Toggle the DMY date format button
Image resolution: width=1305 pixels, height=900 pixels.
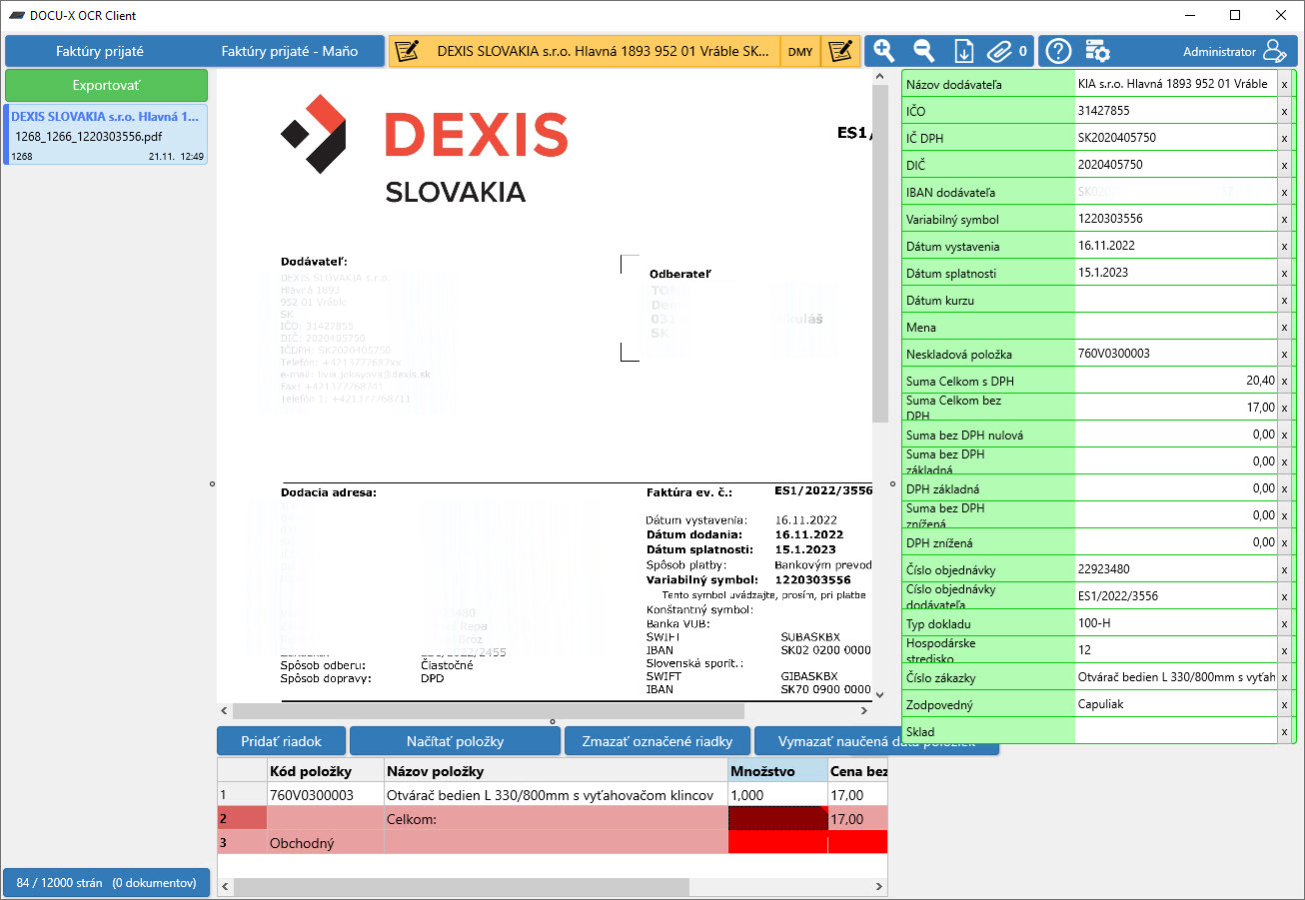pos(800,51)
